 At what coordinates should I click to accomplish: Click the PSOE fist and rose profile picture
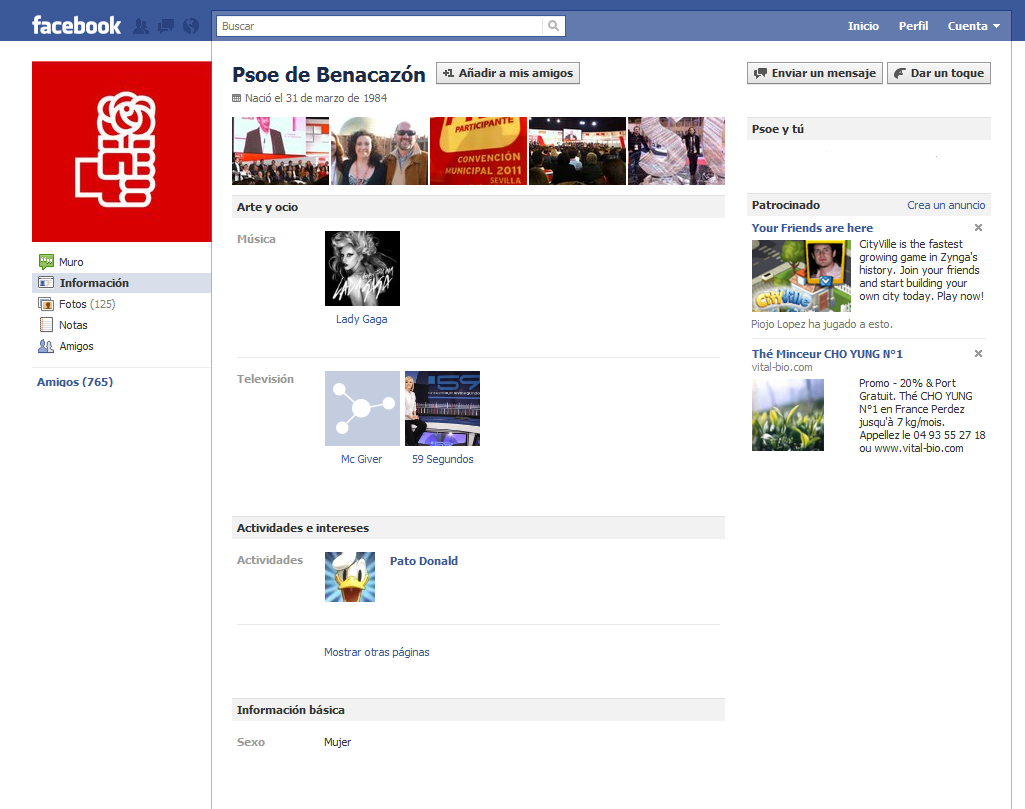(122, 152)
